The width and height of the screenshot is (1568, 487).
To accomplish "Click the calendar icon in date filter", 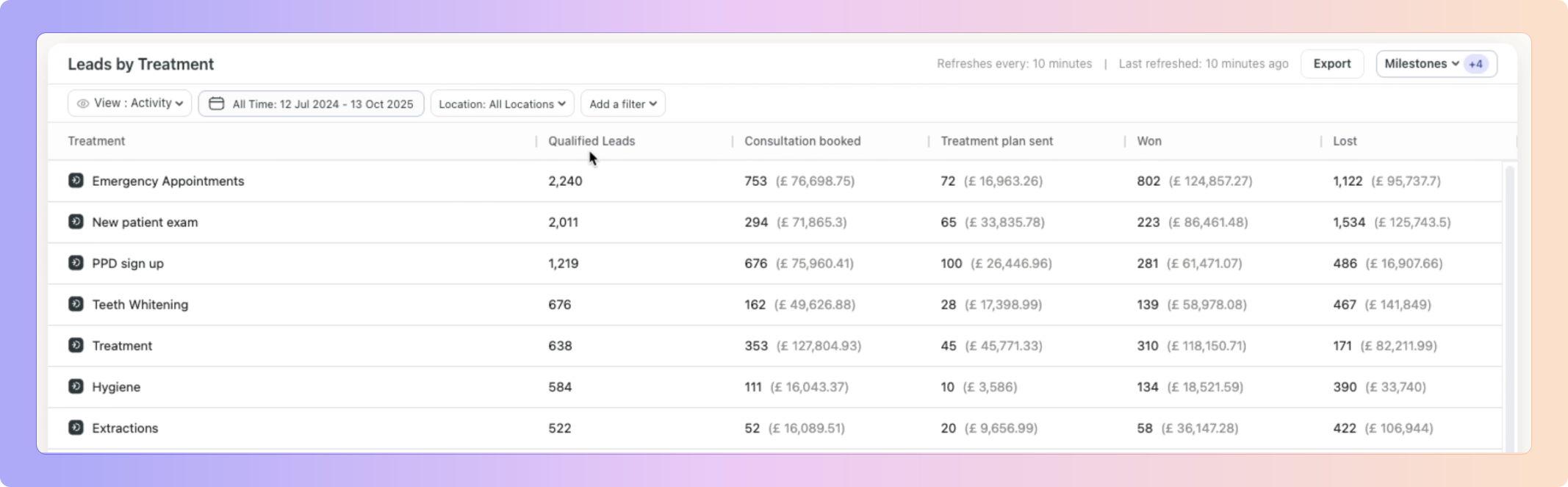I will click(216, 104).
